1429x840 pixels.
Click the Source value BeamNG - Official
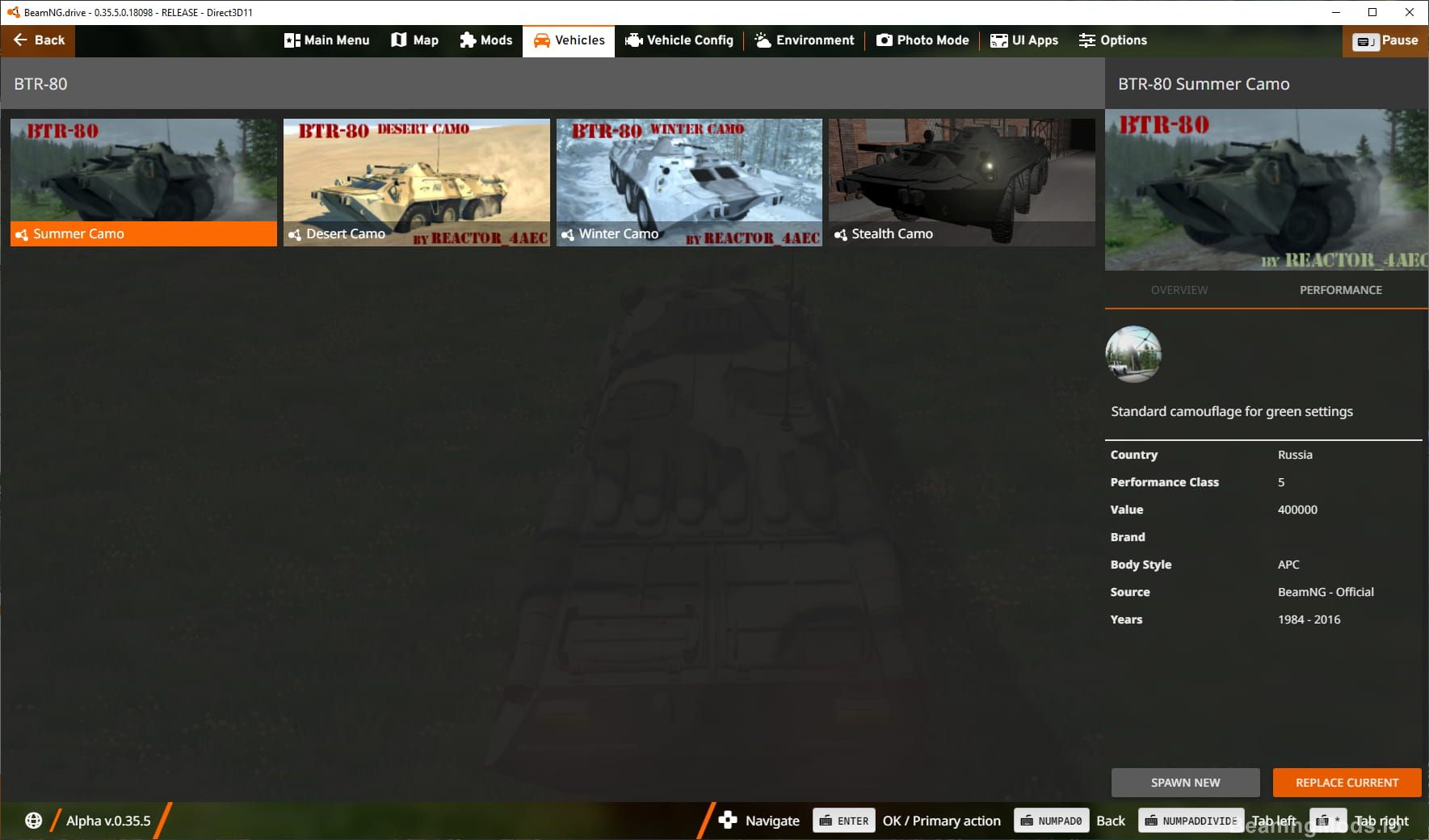click(1326, 592)
